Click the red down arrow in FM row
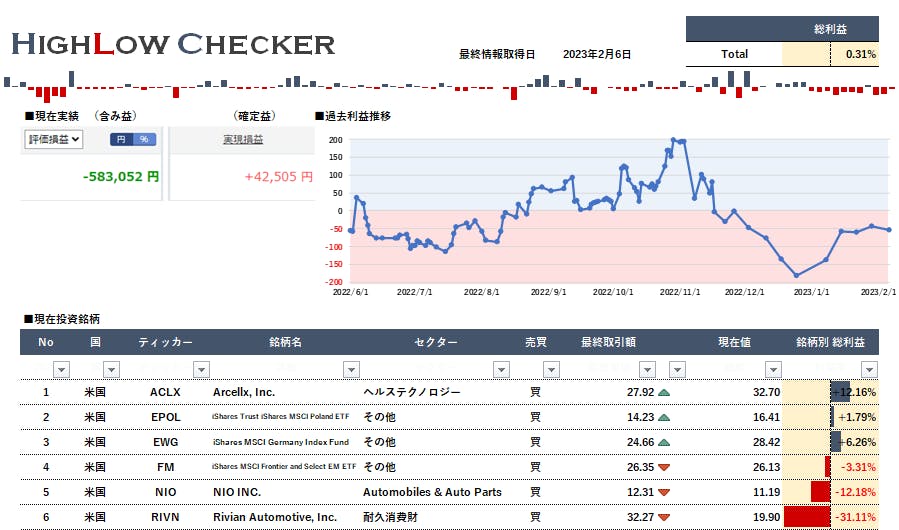This screenshot has width=899, height=530. tap(665, 467)
